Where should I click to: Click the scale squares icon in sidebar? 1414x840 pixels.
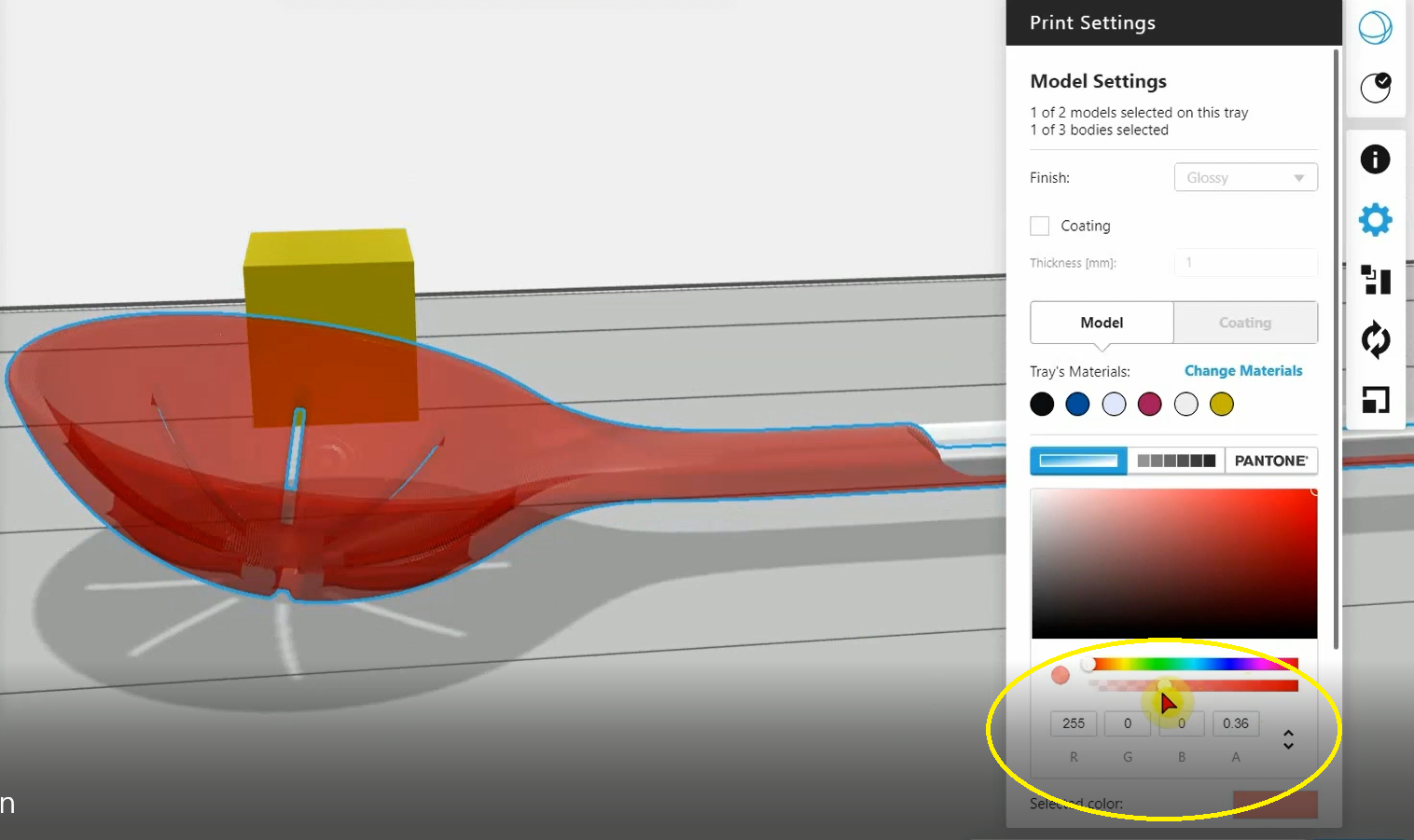click(1375, 400)
